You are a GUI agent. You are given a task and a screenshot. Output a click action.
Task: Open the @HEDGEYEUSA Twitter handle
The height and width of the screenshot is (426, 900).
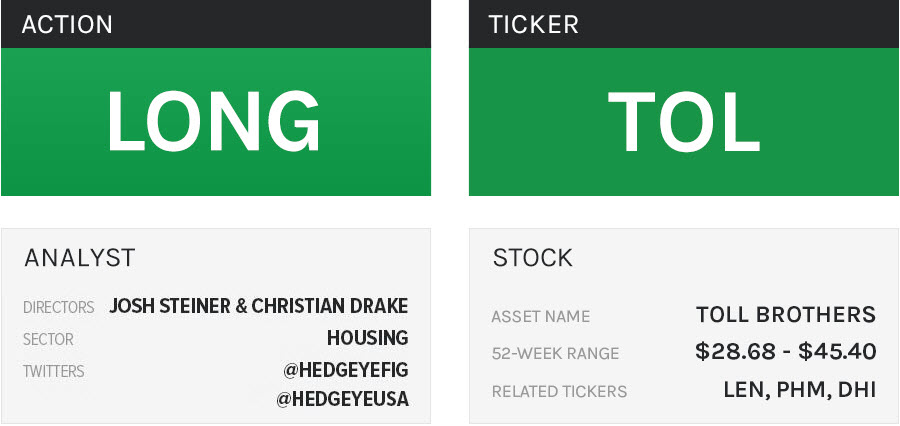click(x=345, y=400)
